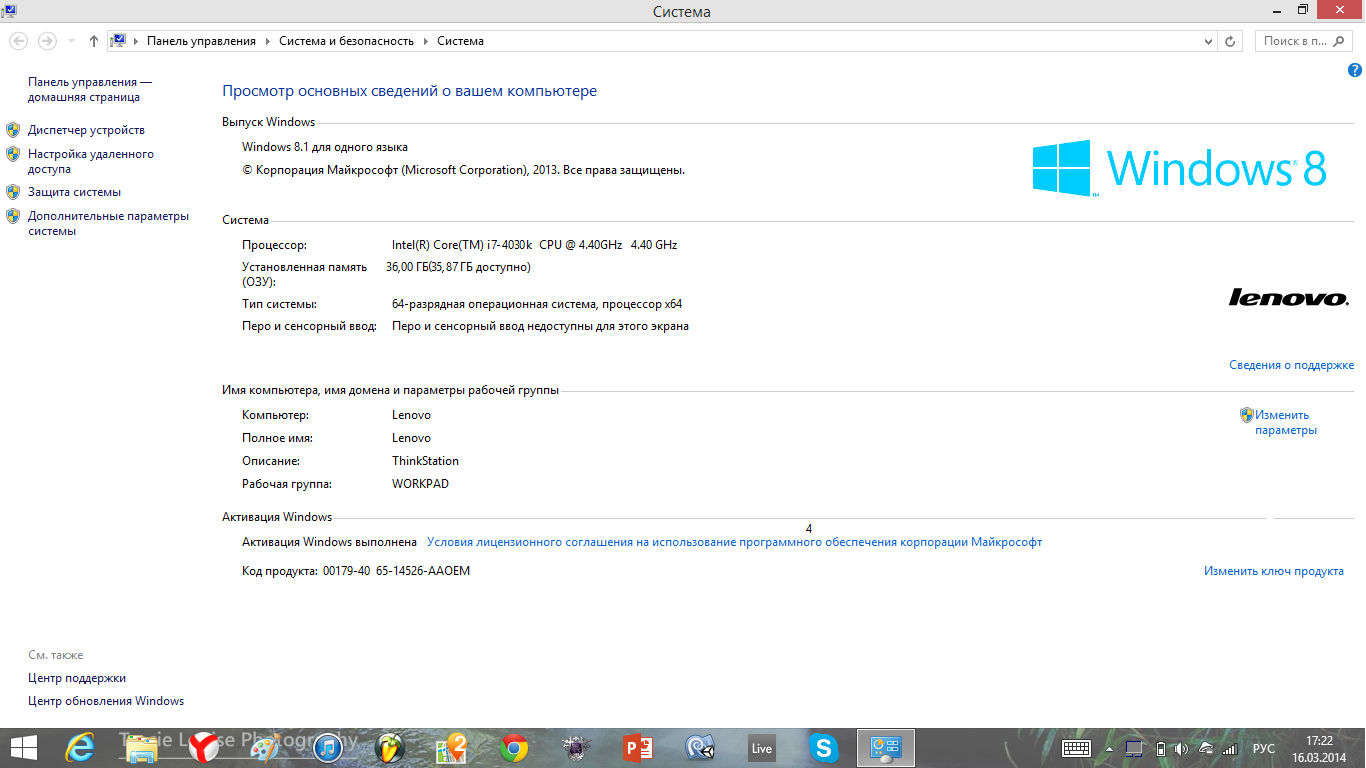The width and height of the screenshot is (1366, 768).
Task: Click the Back navigation arrow
Action: pyautogui.click(x=18, y=41)
